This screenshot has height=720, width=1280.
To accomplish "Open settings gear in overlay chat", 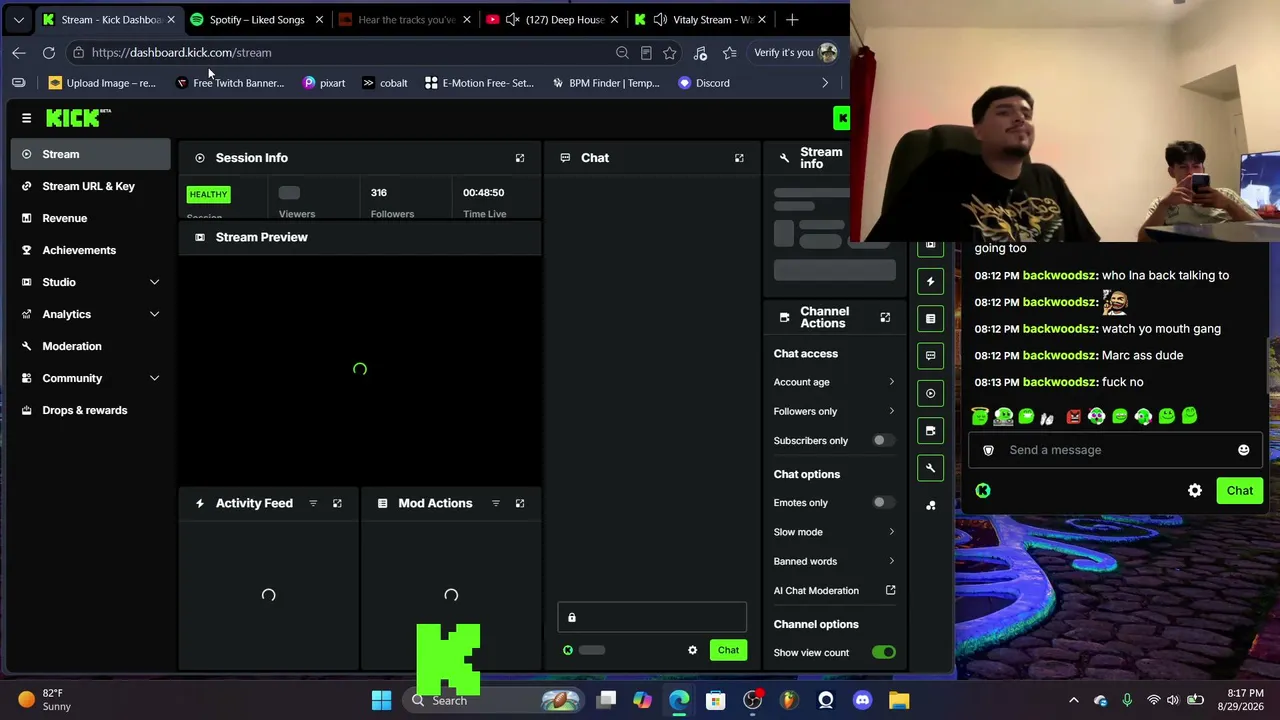I will click(x=1195, y=491).
